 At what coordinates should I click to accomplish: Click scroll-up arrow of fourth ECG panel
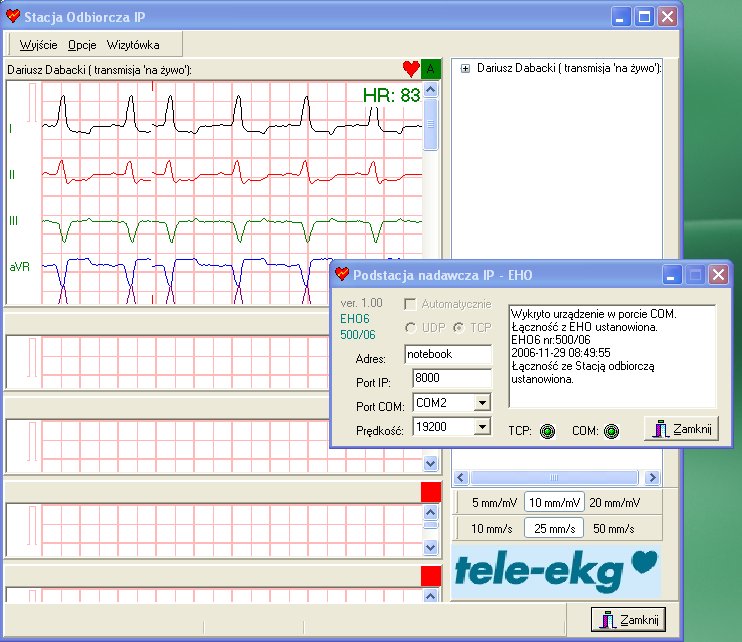430,512
